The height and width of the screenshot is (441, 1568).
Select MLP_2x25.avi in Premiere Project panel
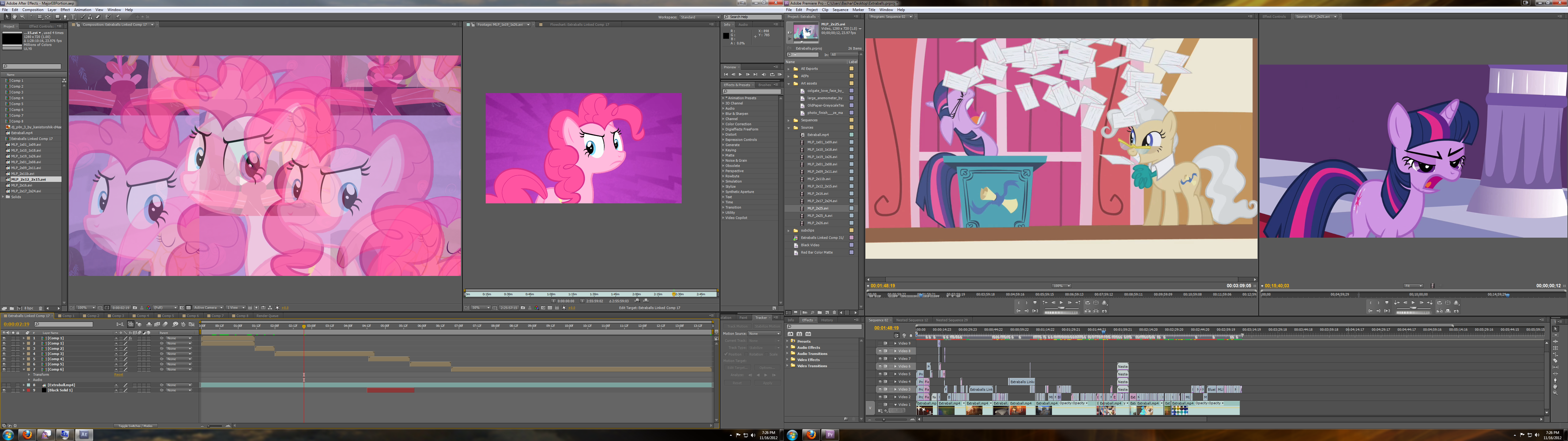[x=817, y=208]
